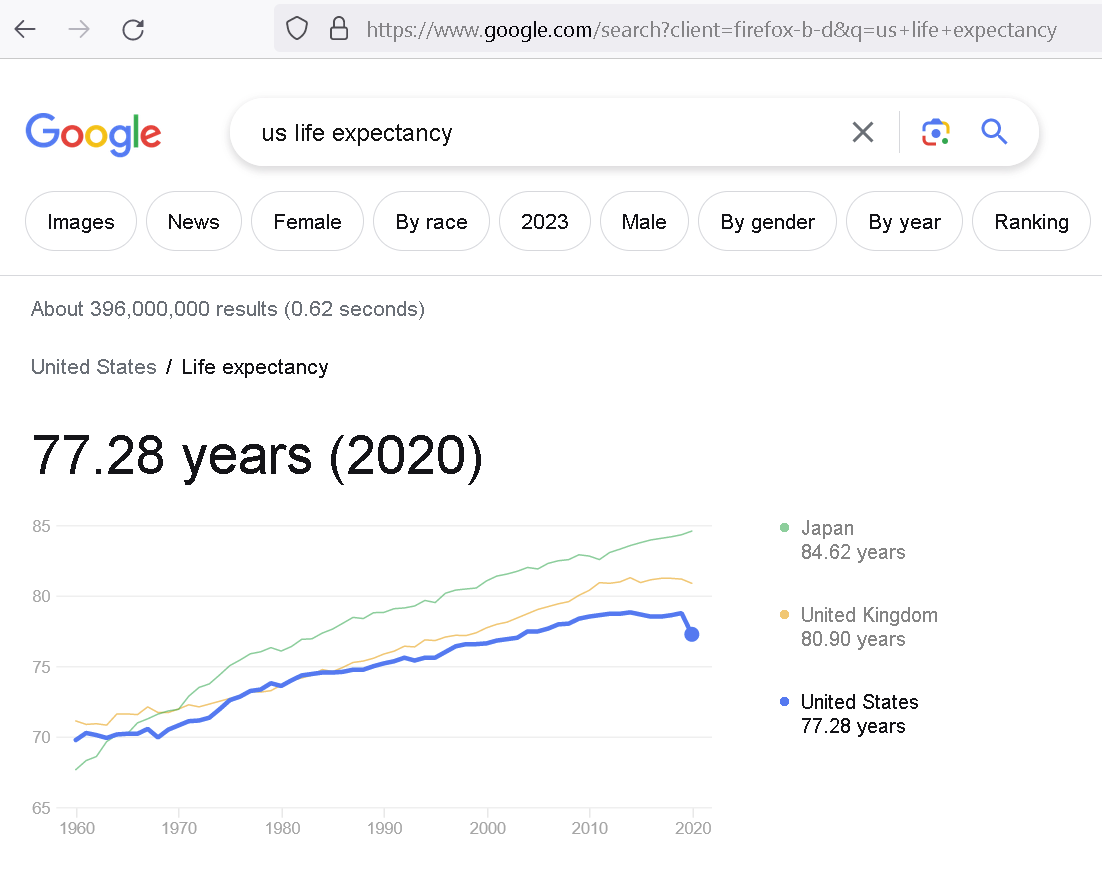Image resolution: width=1102 pixels, height=873 pixels.
Task: Click the browser back arrow
Action: coord(25,30)
